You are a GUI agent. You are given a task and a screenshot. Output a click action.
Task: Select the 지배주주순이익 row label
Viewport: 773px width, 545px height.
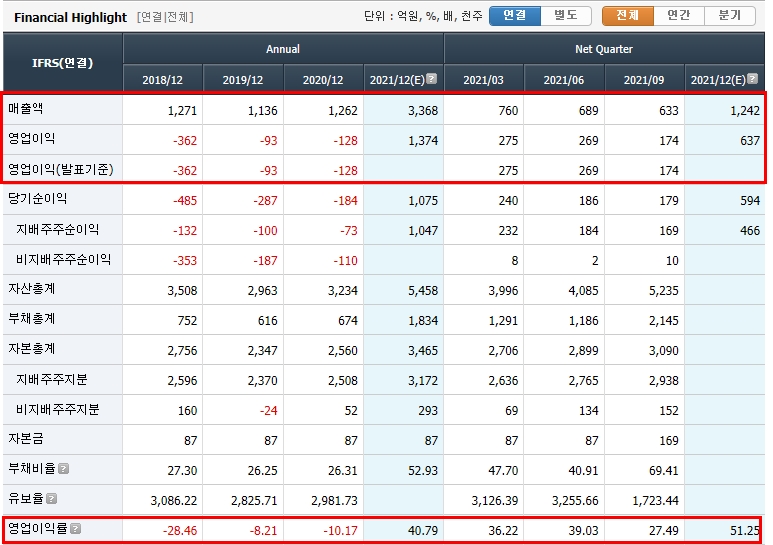[x=58, y=229]
